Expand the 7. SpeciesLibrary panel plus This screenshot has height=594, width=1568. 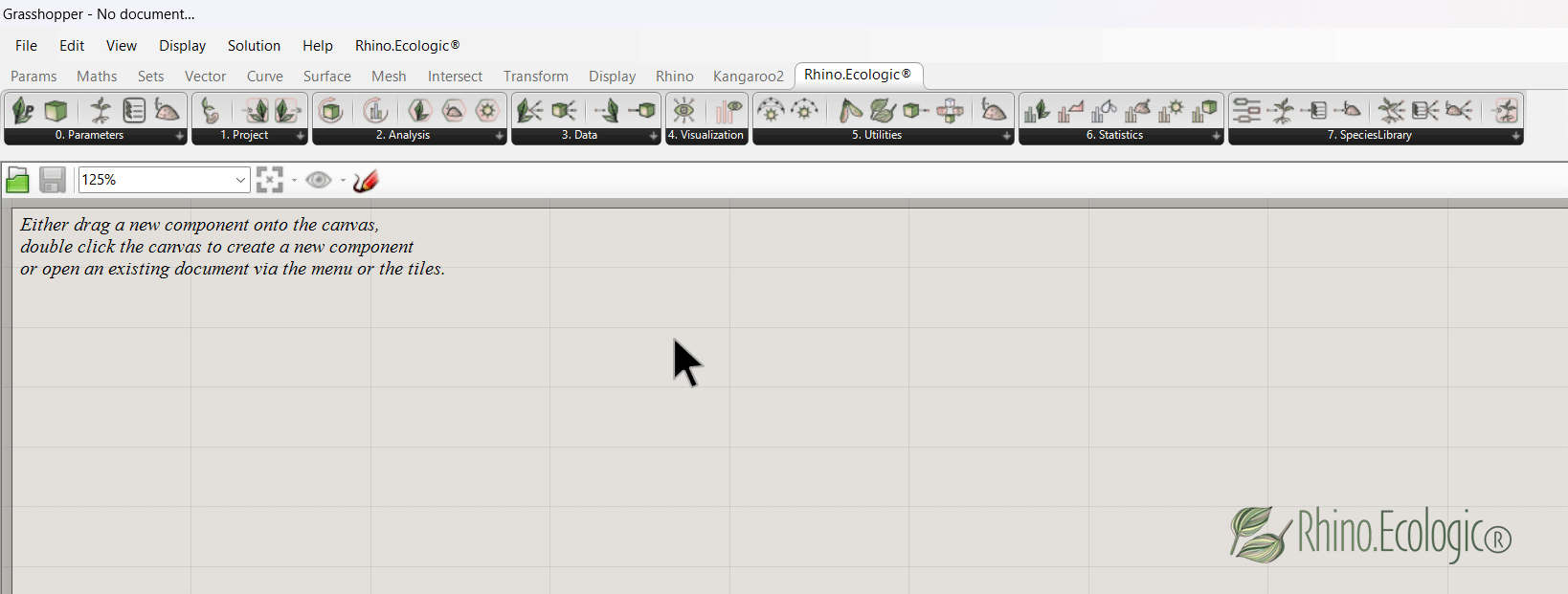1515,136
